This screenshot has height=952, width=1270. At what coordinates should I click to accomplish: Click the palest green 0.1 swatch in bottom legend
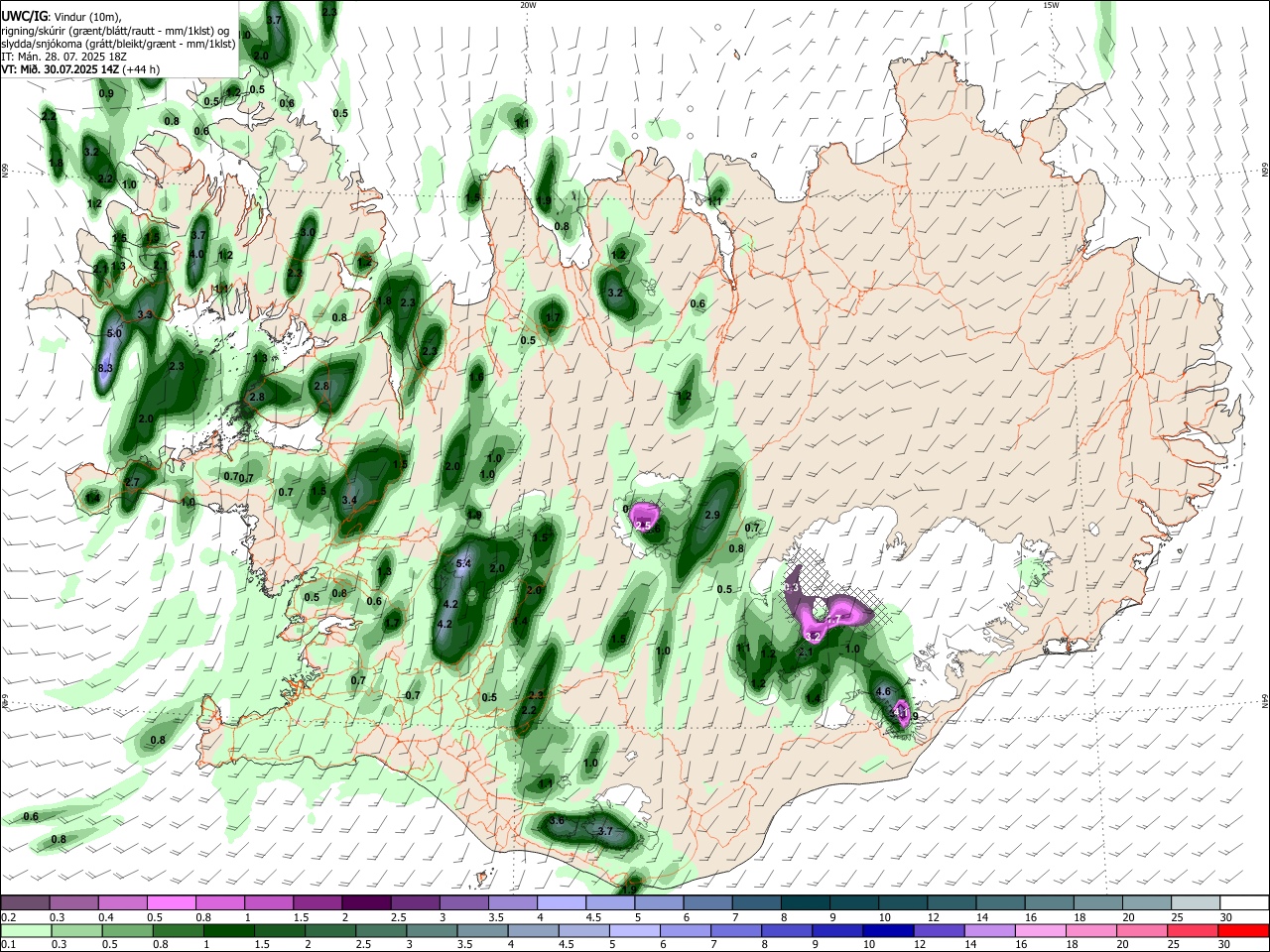point(26,930)
